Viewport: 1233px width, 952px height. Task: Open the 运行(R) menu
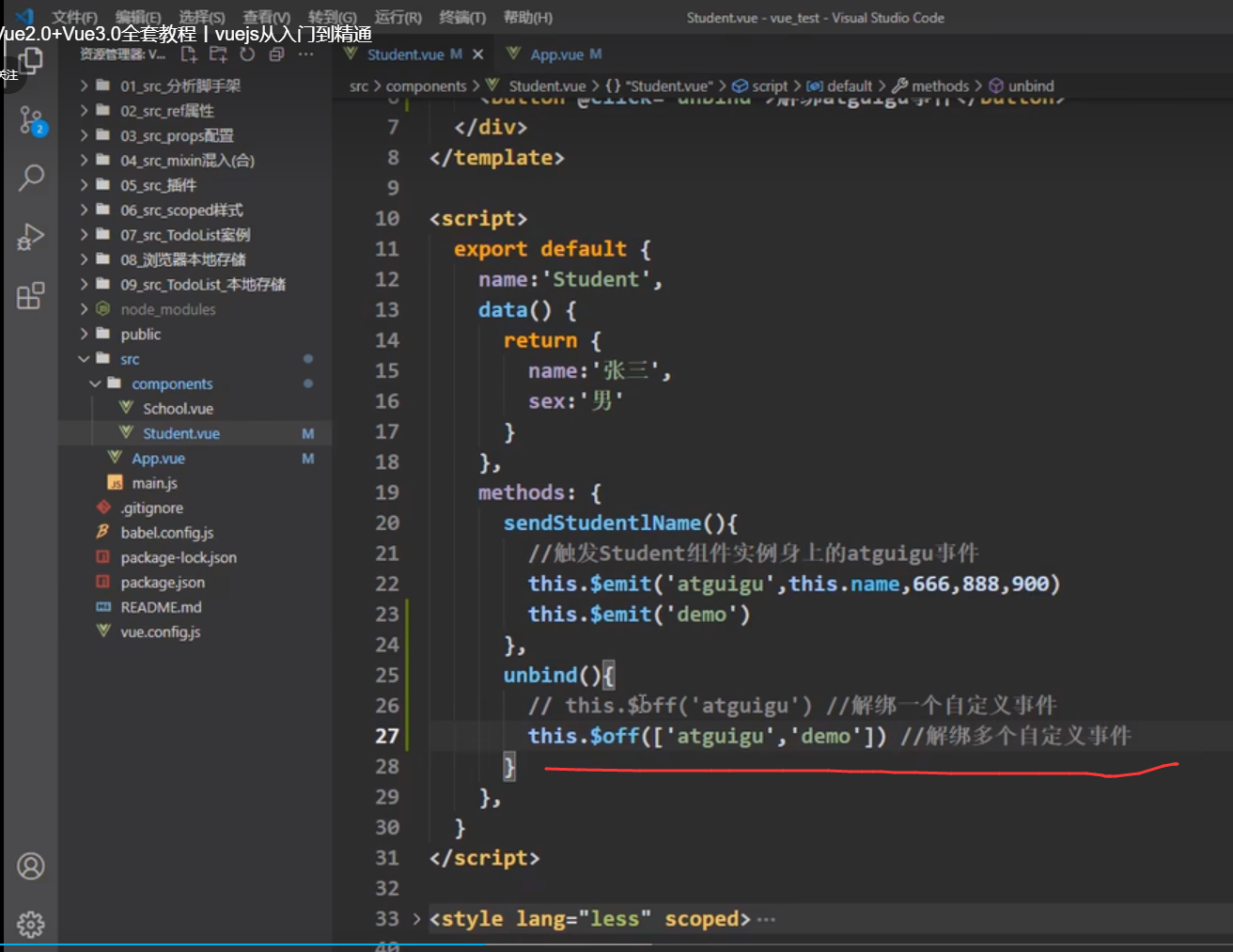tap(398, 17)
